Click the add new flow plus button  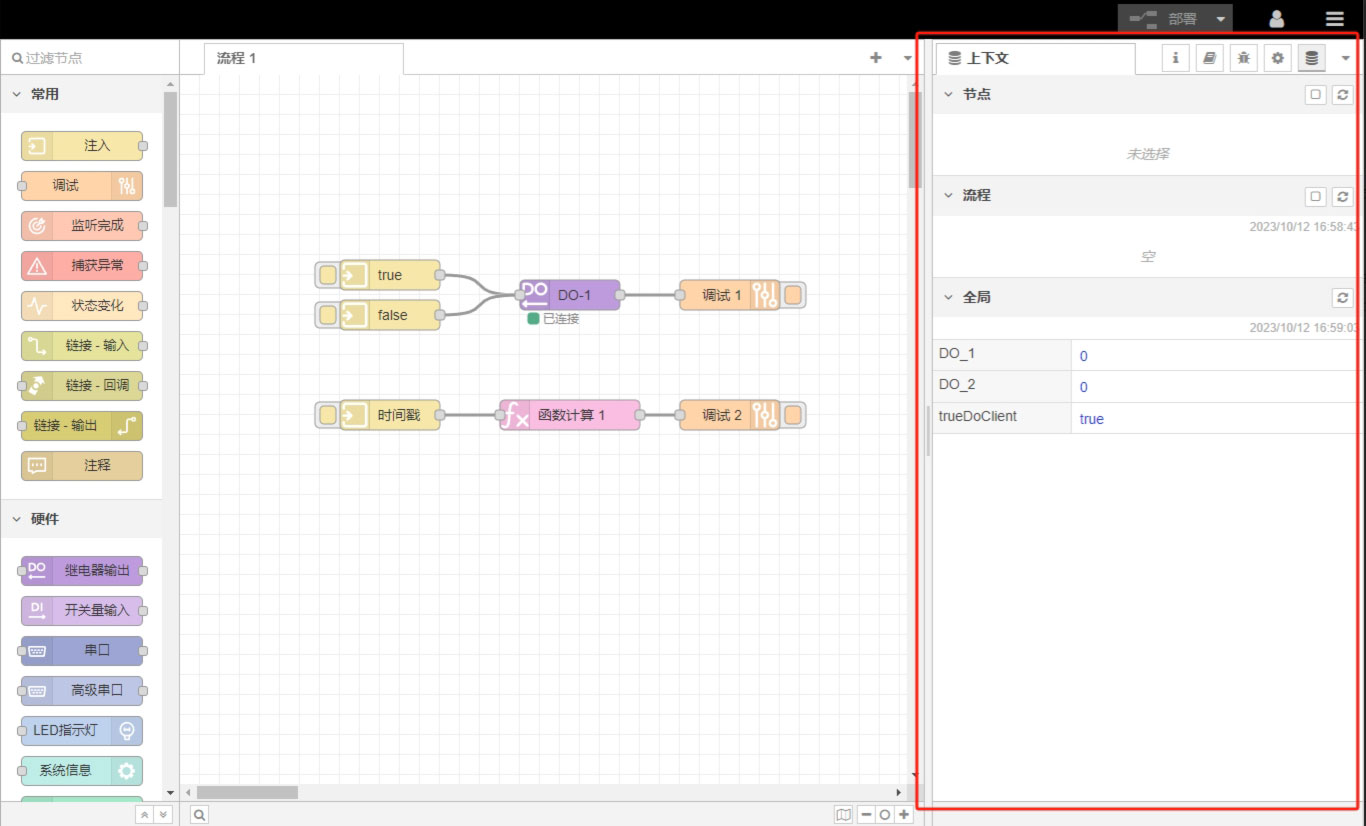pyautogui.click(x=876, y=58)
